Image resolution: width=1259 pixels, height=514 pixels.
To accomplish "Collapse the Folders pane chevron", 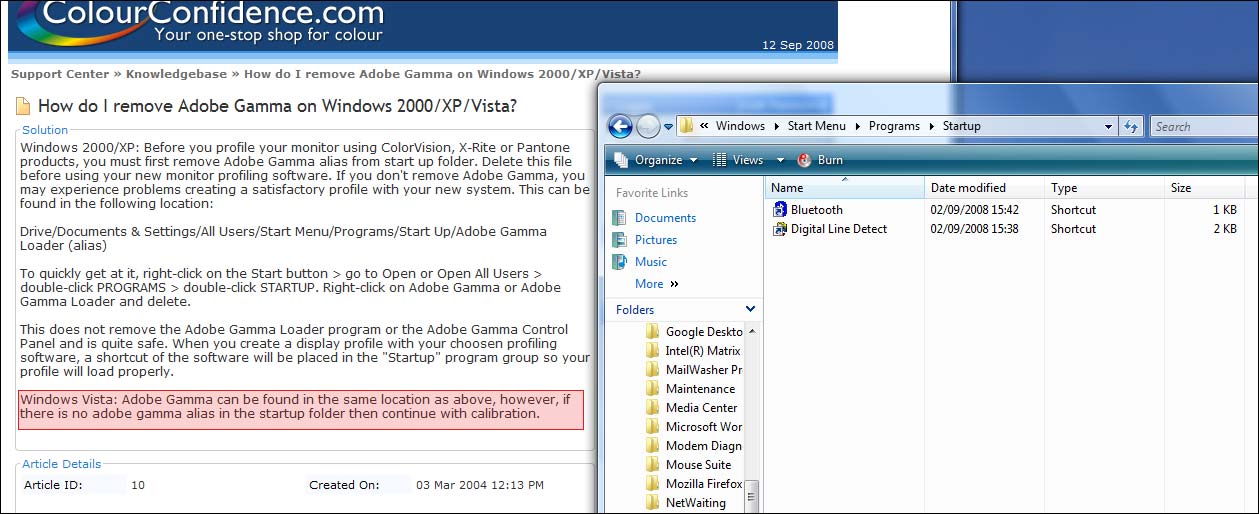I will (750, 309).
